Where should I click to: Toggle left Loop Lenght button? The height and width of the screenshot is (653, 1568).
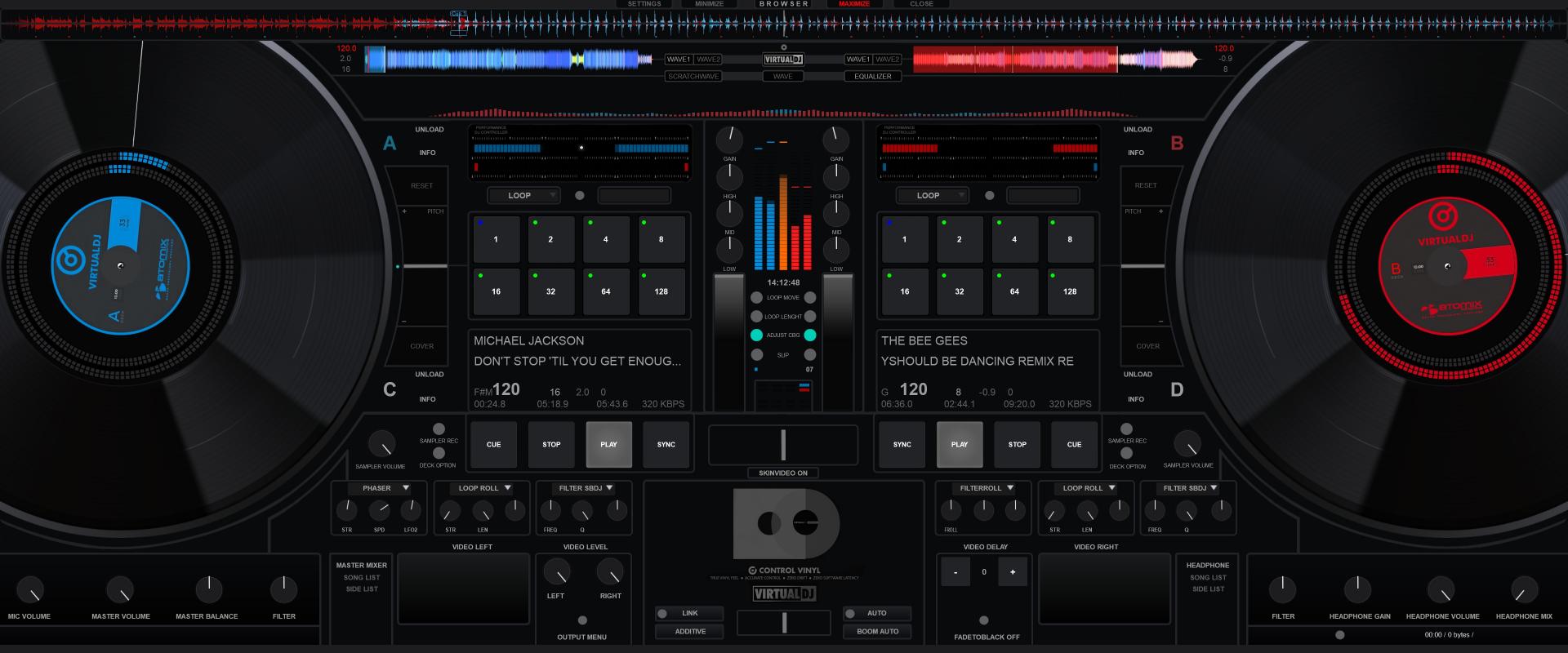click(x=756, y=316)
